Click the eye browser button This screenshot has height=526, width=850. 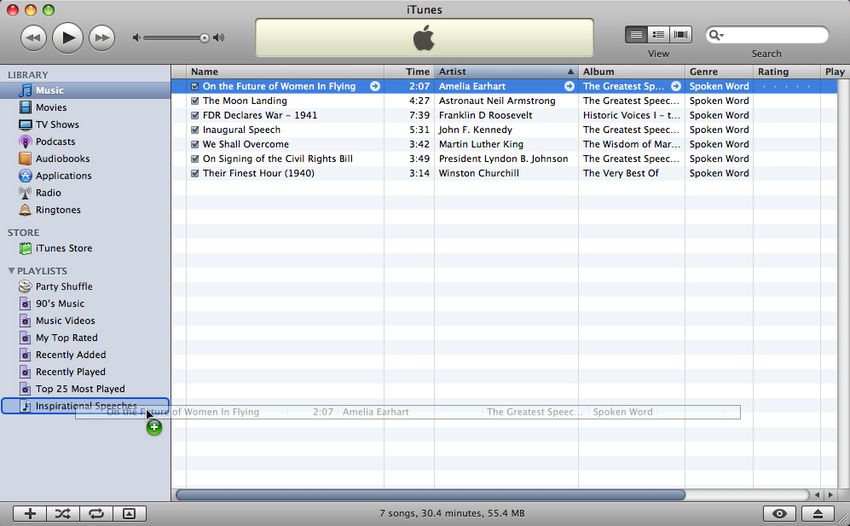click(779, 514)
